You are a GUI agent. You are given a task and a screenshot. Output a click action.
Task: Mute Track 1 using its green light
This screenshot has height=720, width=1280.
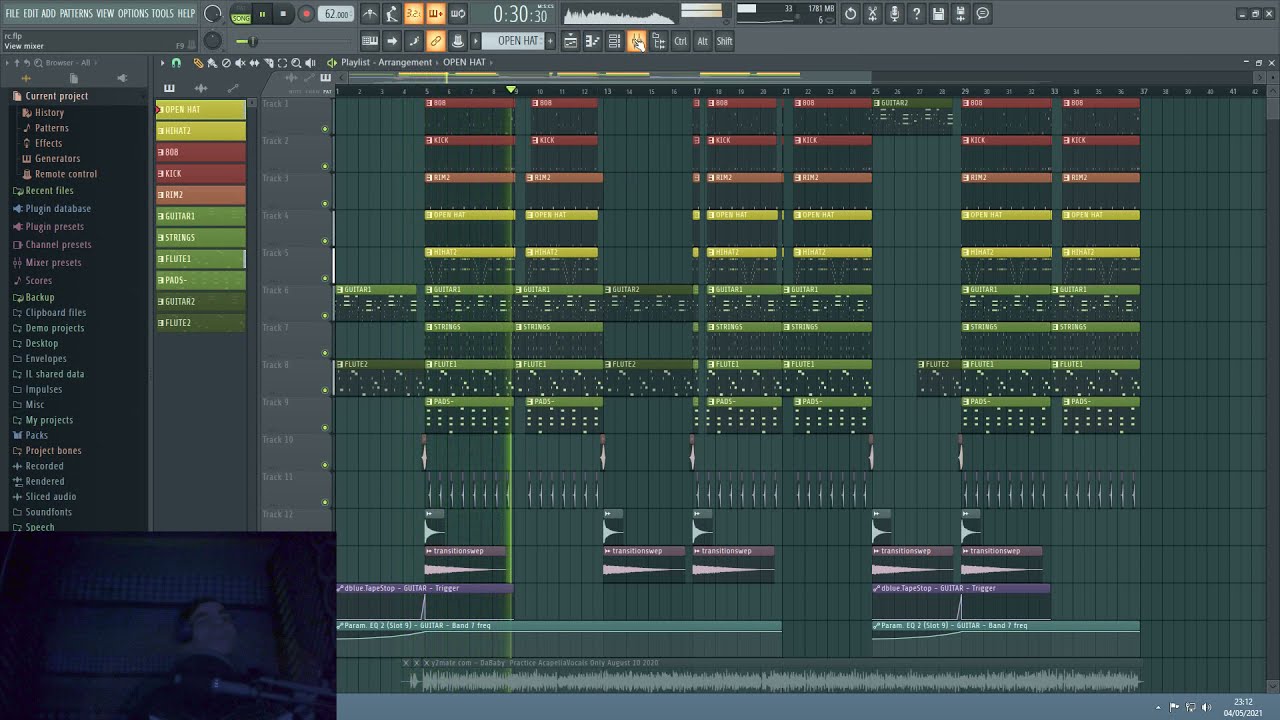pyautogui.click(x=325, y=129)
